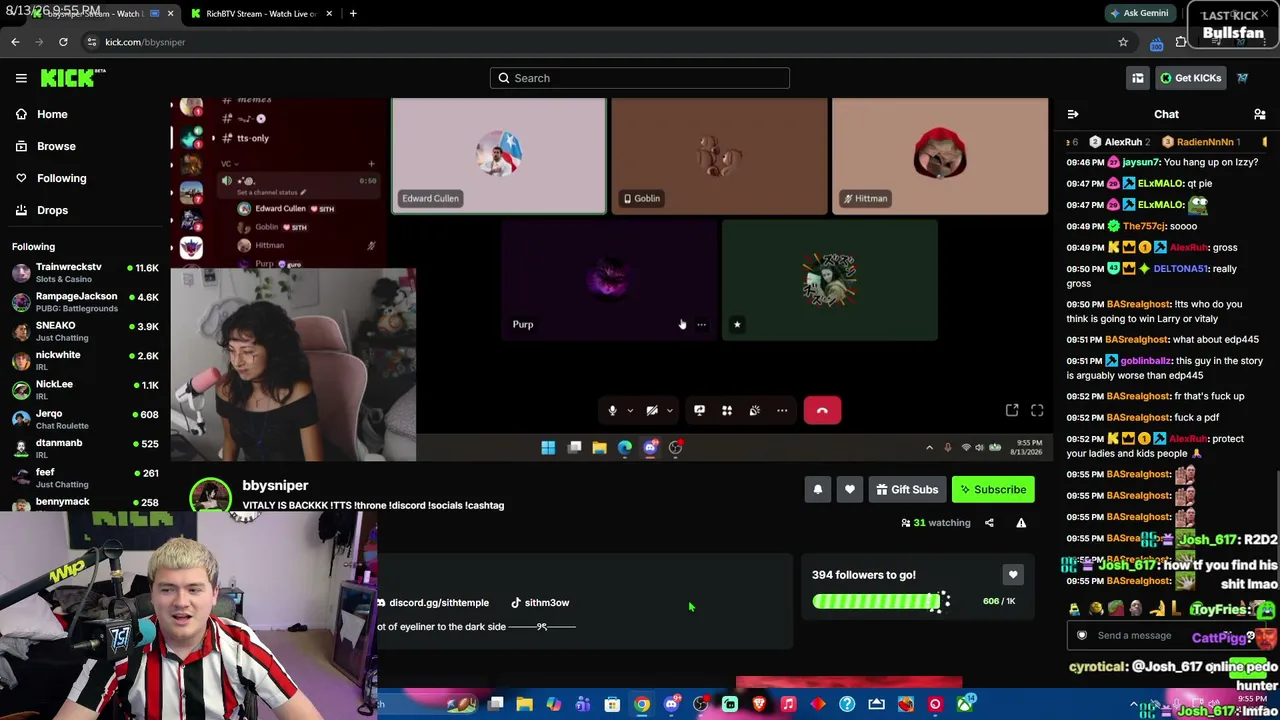Toggle microphone mute in Discord call
The width and height of the screenshot is (1280, 720).
[x=612, y=411]
